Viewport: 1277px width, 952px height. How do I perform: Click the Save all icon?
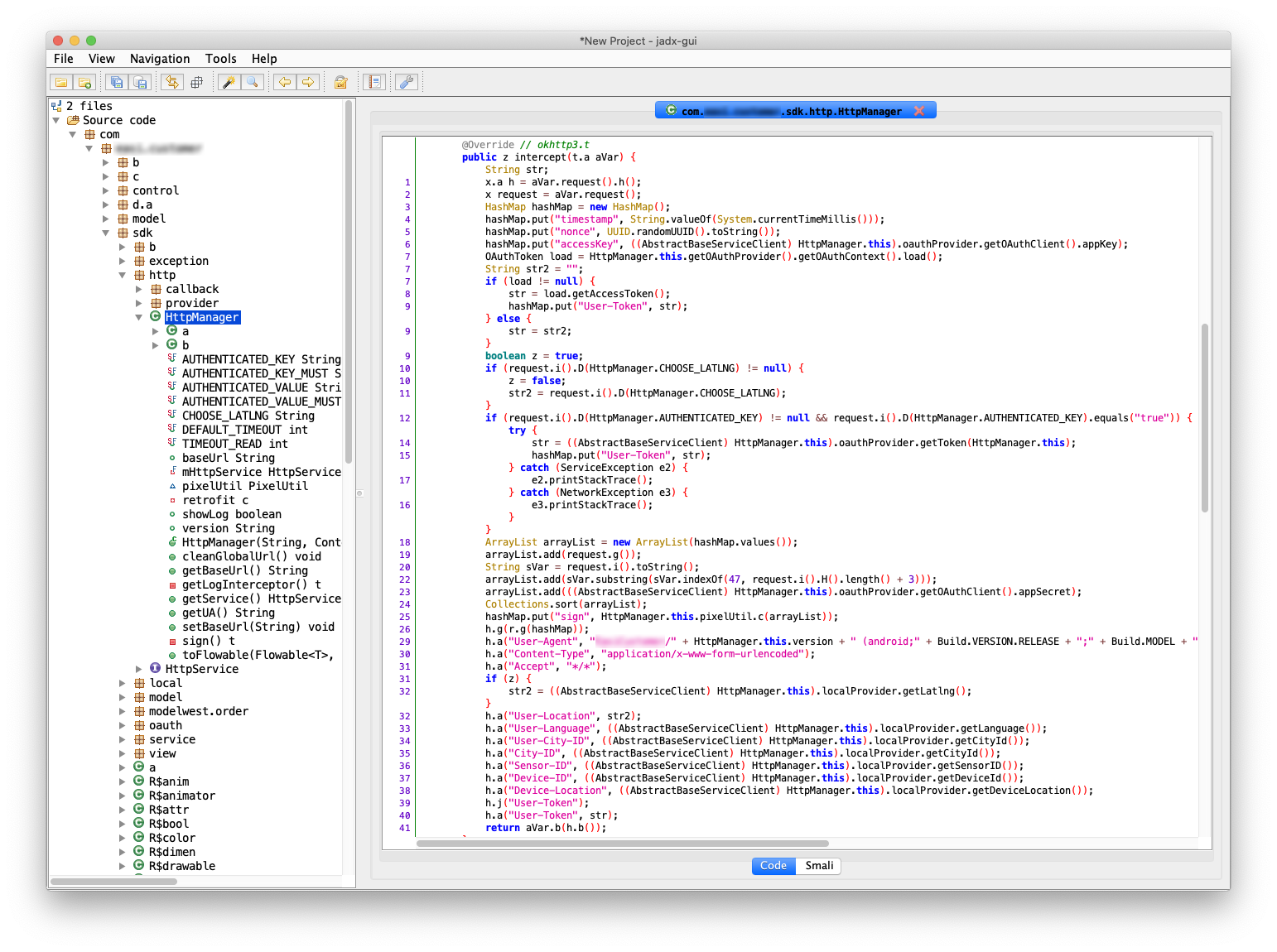click(117, 82)
